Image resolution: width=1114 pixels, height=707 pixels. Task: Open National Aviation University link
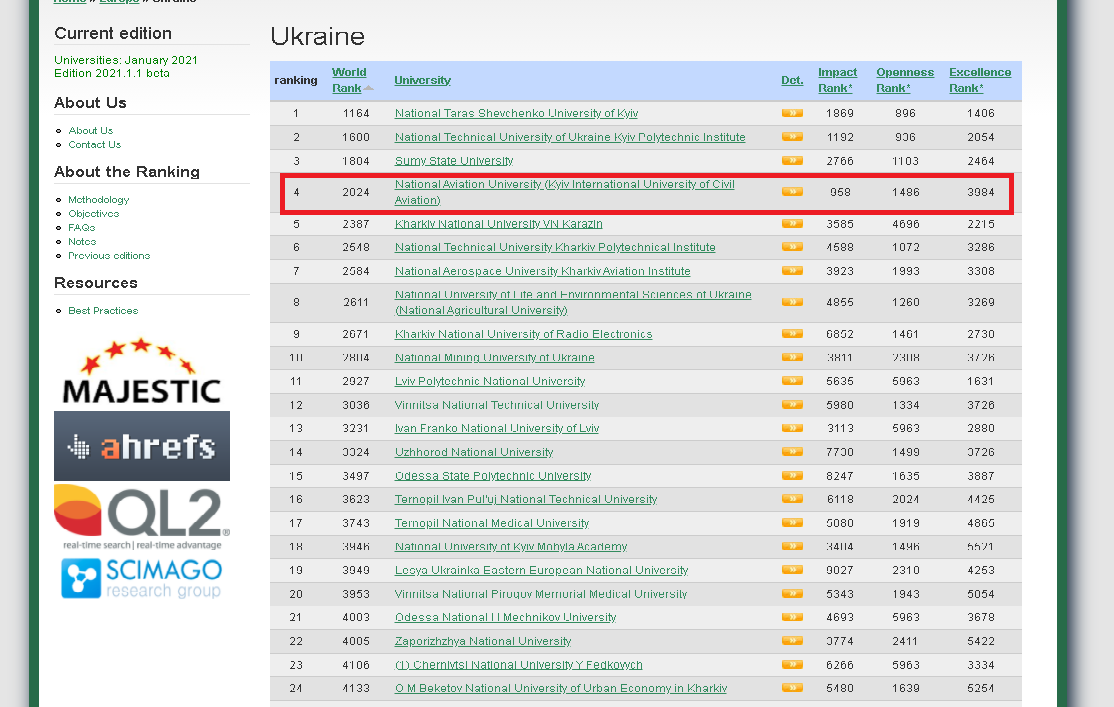[565, 192]
